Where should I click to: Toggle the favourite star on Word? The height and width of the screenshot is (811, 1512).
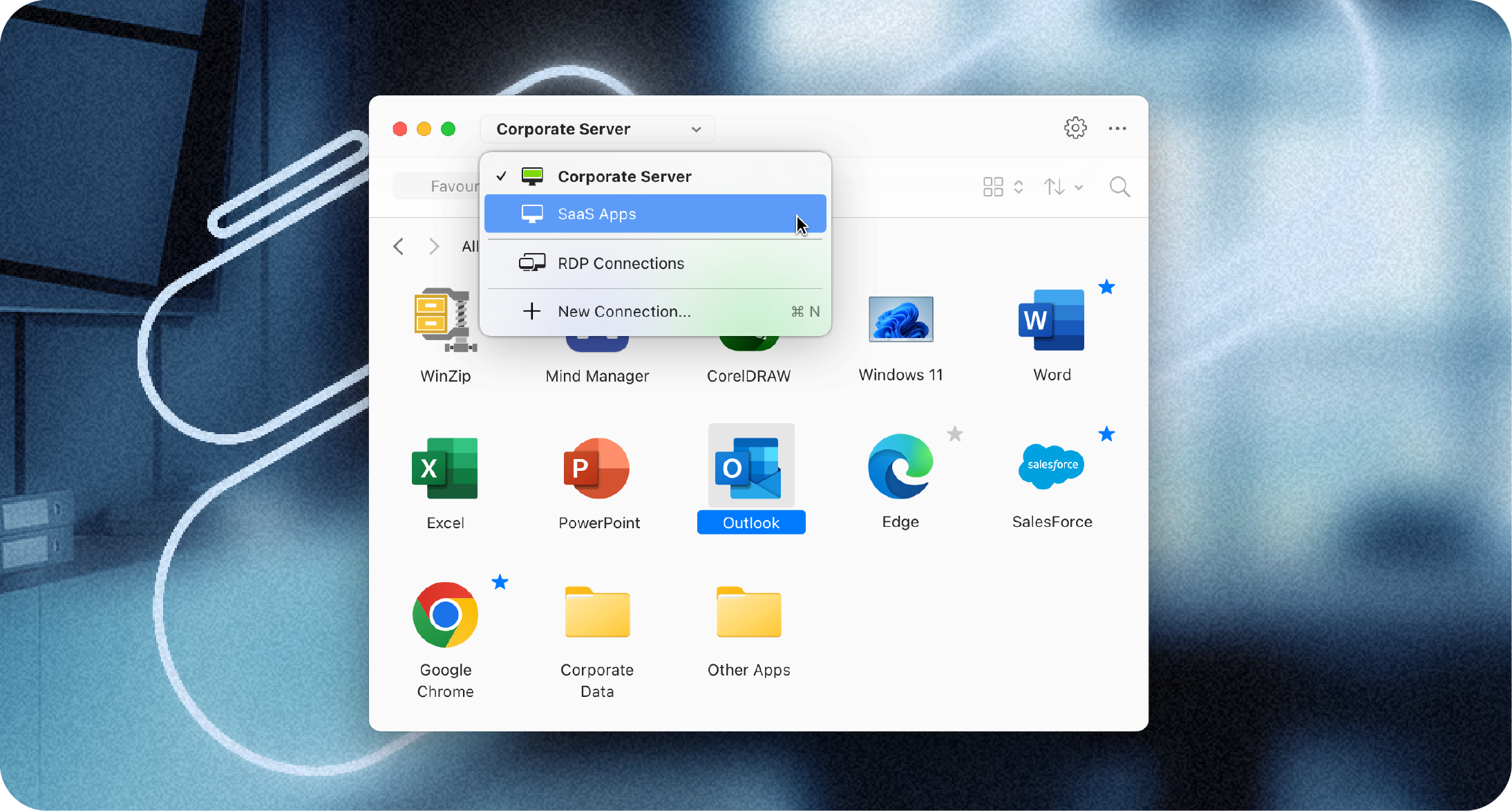point(1106,287)
